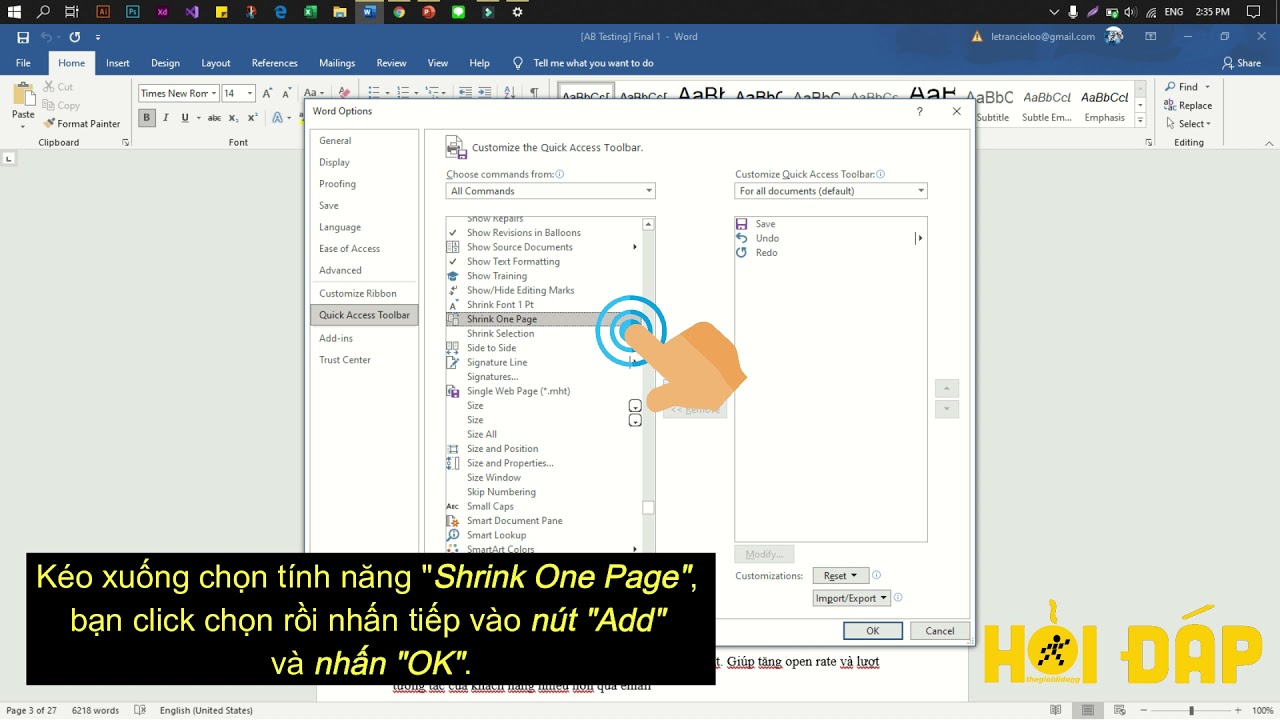The image size is (1280, 720).
Task: Apply the Emphasis style thumbnail
Action: (x=1105, y=106)
